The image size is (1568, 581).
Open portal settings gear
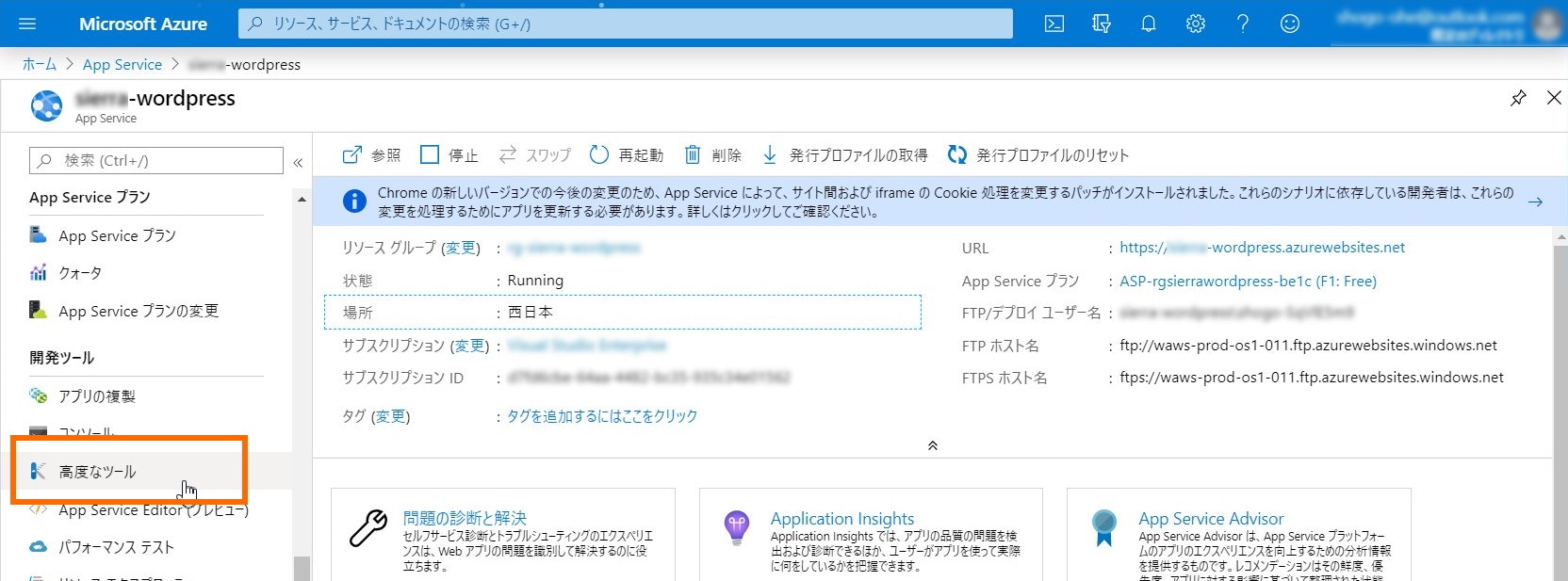[1196, 24]
